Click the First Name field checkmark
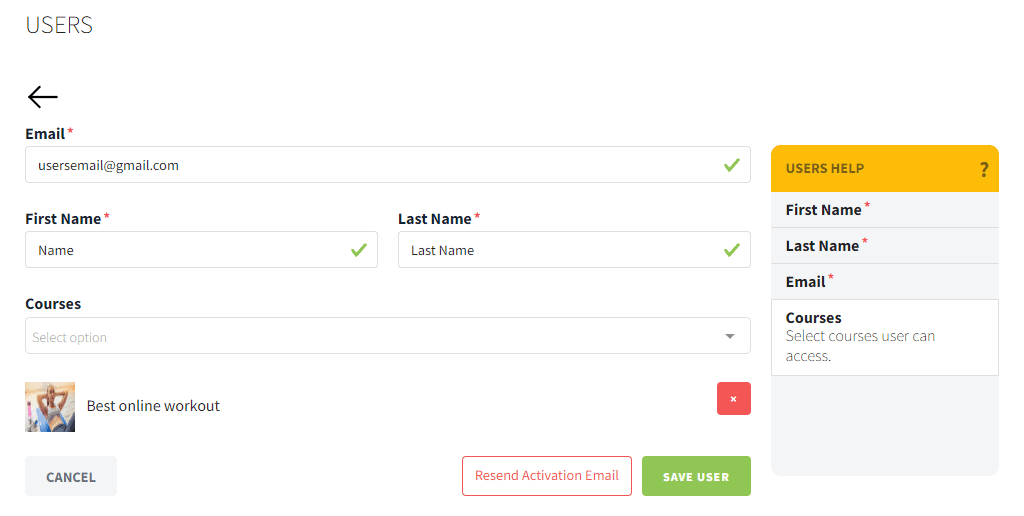Screen dimensions: 1024x516 coord(359,250)
